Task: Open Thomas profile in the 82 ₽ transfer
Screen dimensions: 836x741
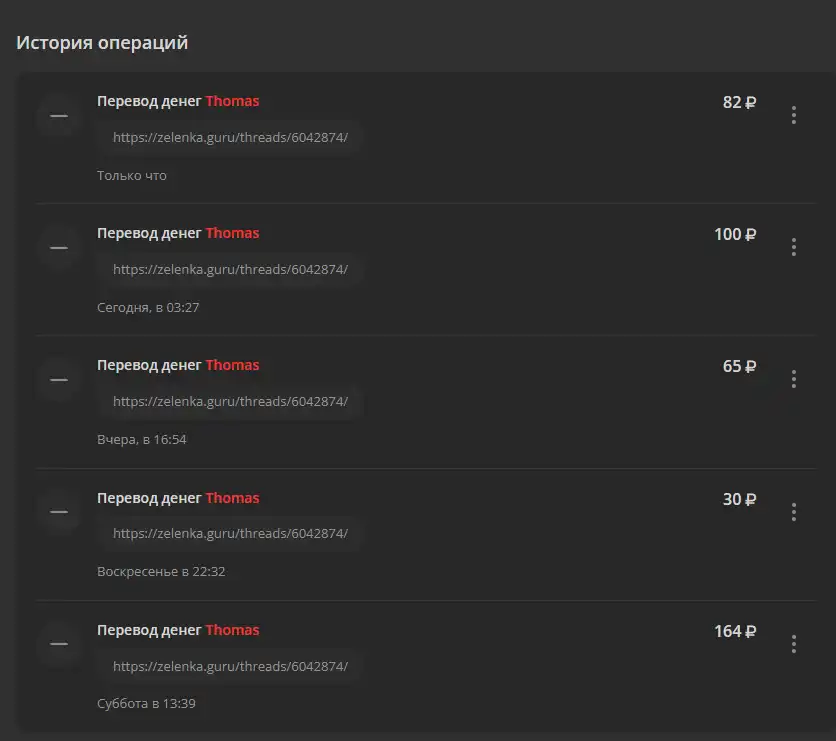Action: pos(232,101)
